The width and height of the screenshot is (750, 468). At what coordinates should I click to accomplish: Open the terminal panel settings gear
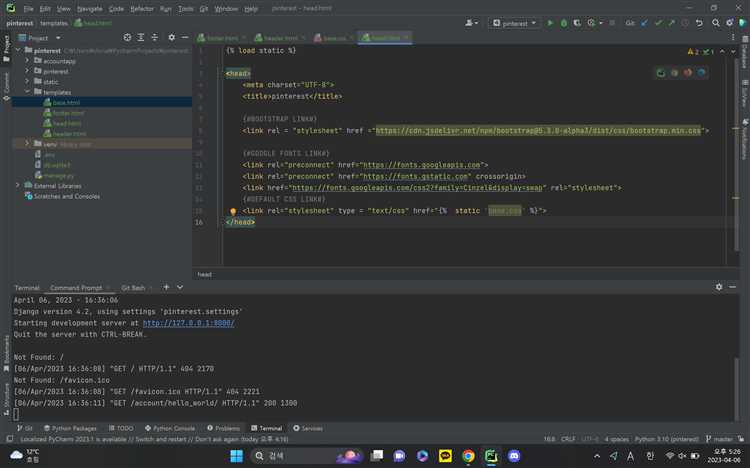tap(719, 287)
